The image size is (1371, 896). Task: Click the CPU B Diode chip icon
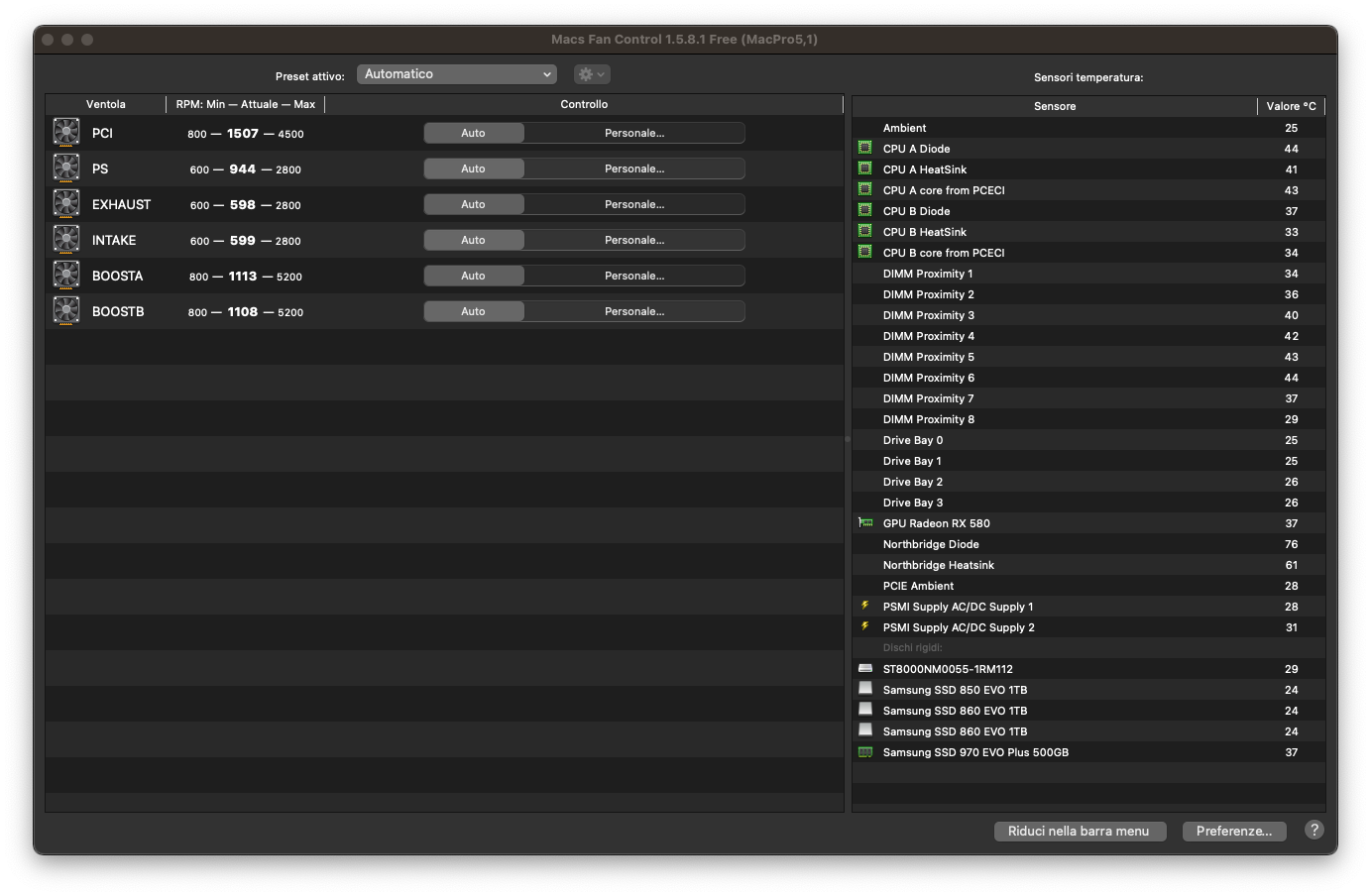(x=864, y=210)
